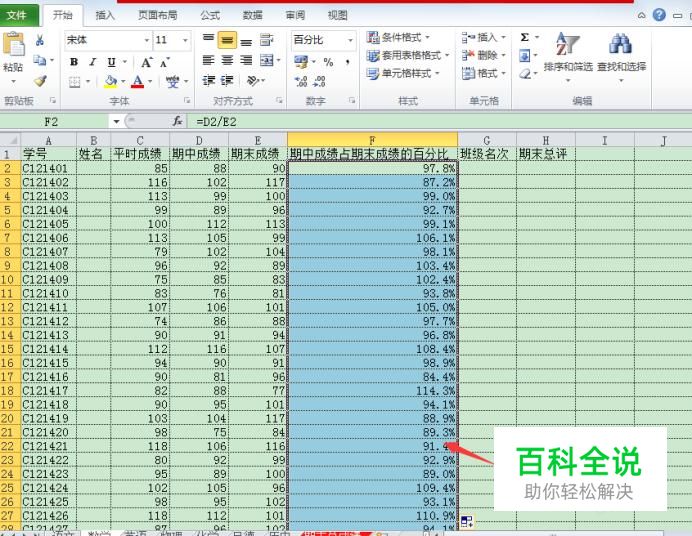
Task: Open the 文件 file tab
Action: coord(17,15)
